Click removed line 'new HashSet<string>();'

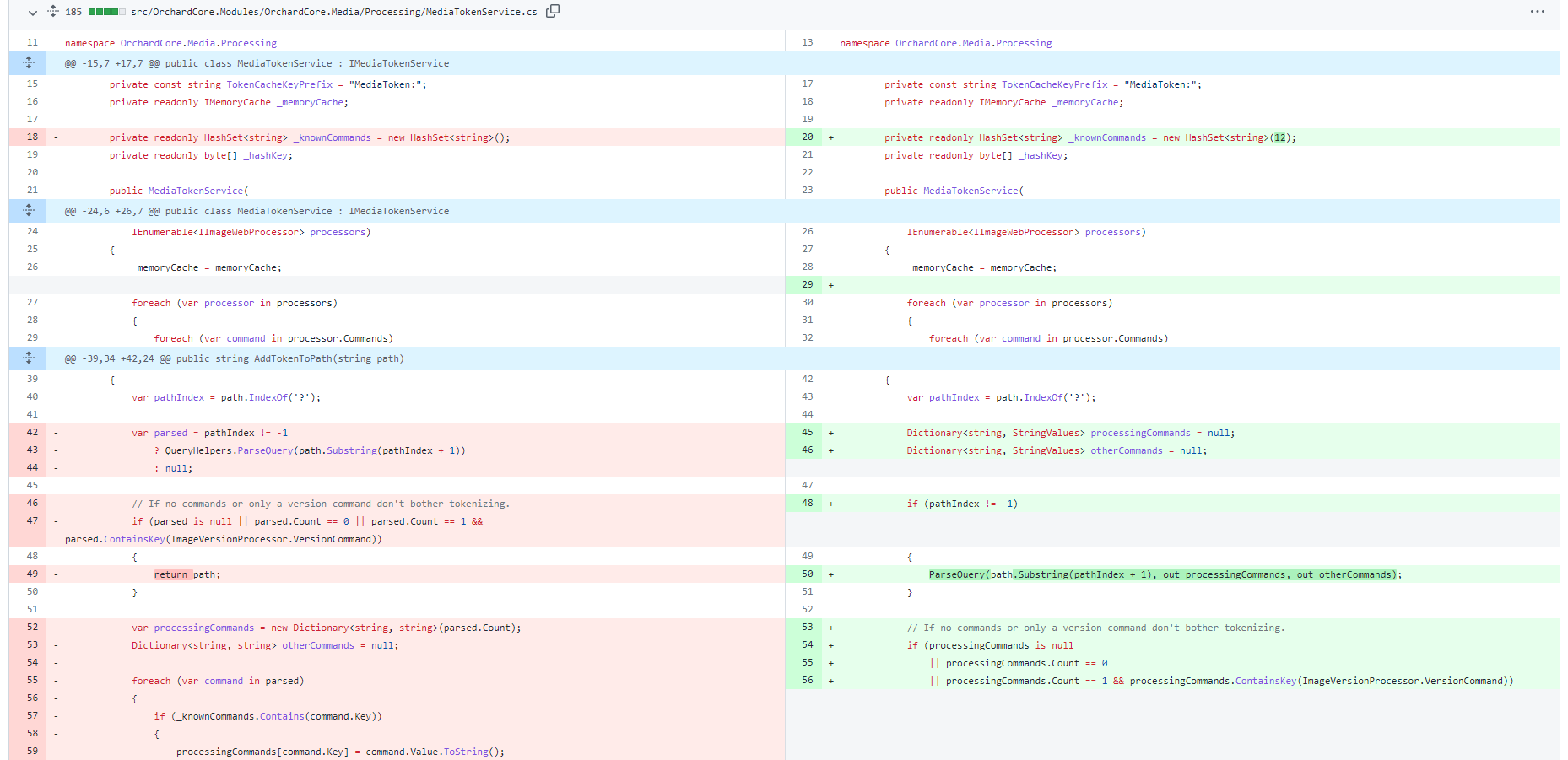click(310, 137)
